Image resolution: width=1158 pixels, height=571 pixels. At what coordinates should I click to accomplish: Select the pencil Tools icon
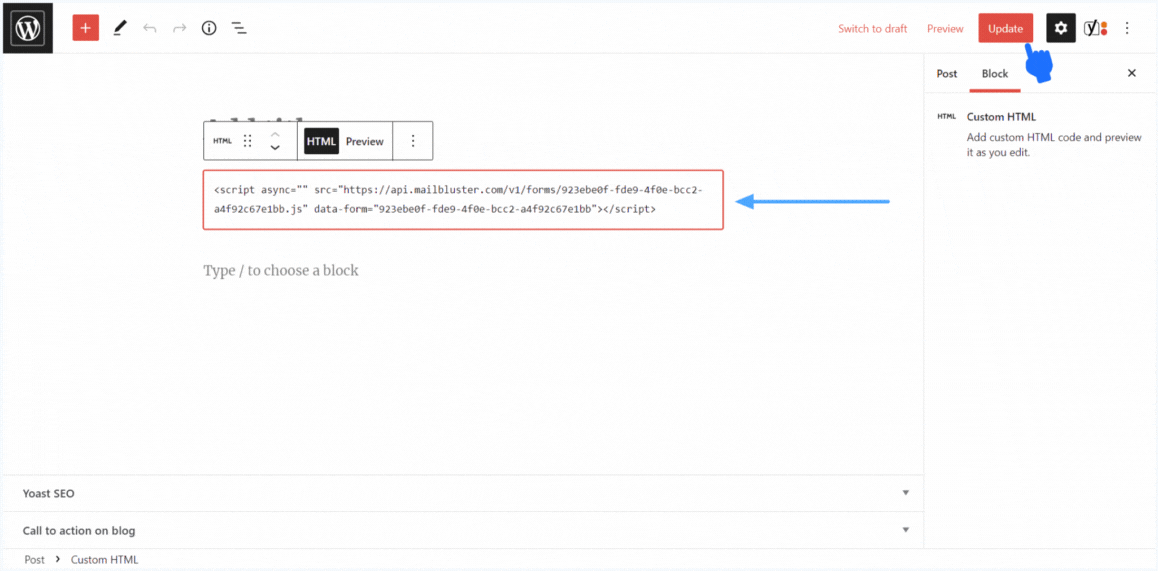pos(120,28)
